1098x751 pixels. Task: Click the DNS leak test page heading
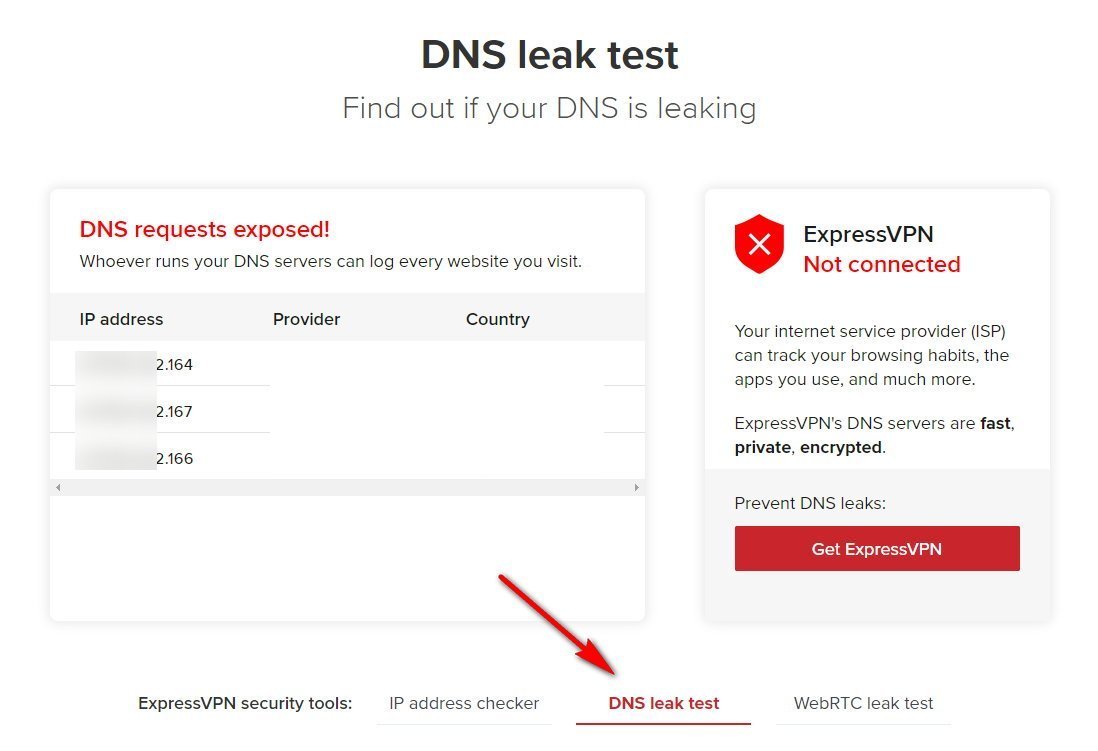[550, 55]
